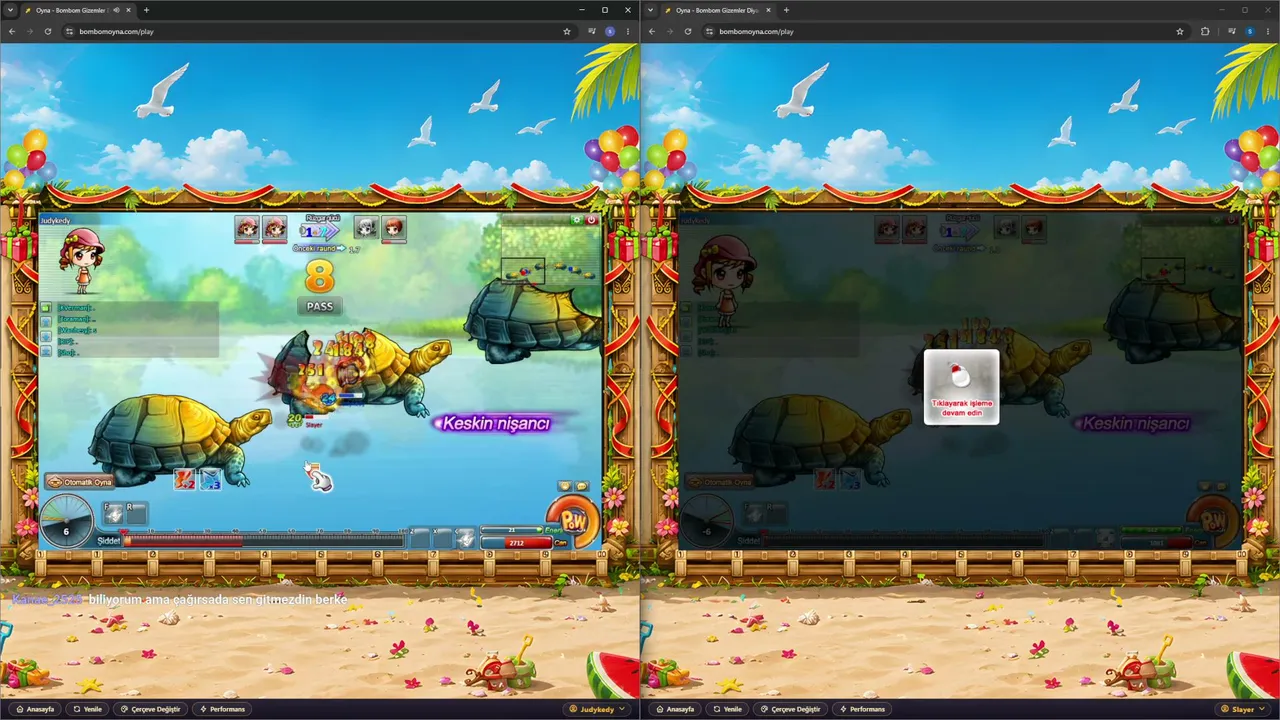
Task: Open profile avatar in right browser
Action: coord(1250,31)
